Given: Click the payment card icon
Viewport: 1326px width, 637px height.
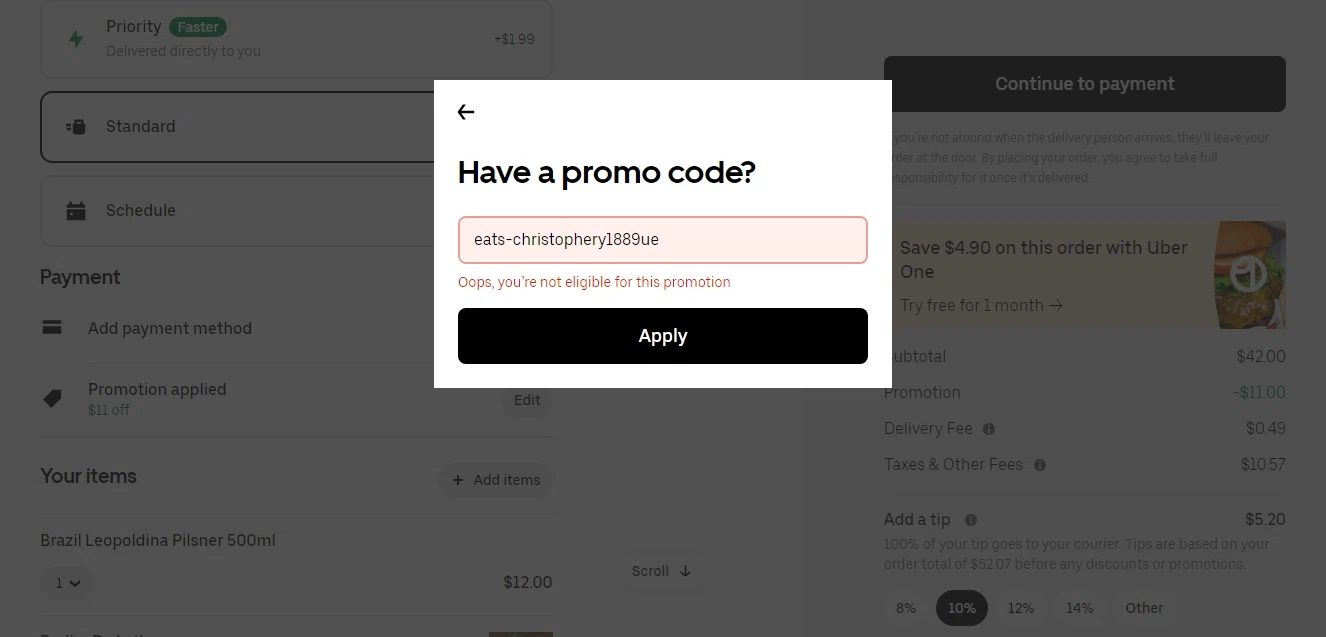Looking at the screenshot, I should click(x=52, y=328).
